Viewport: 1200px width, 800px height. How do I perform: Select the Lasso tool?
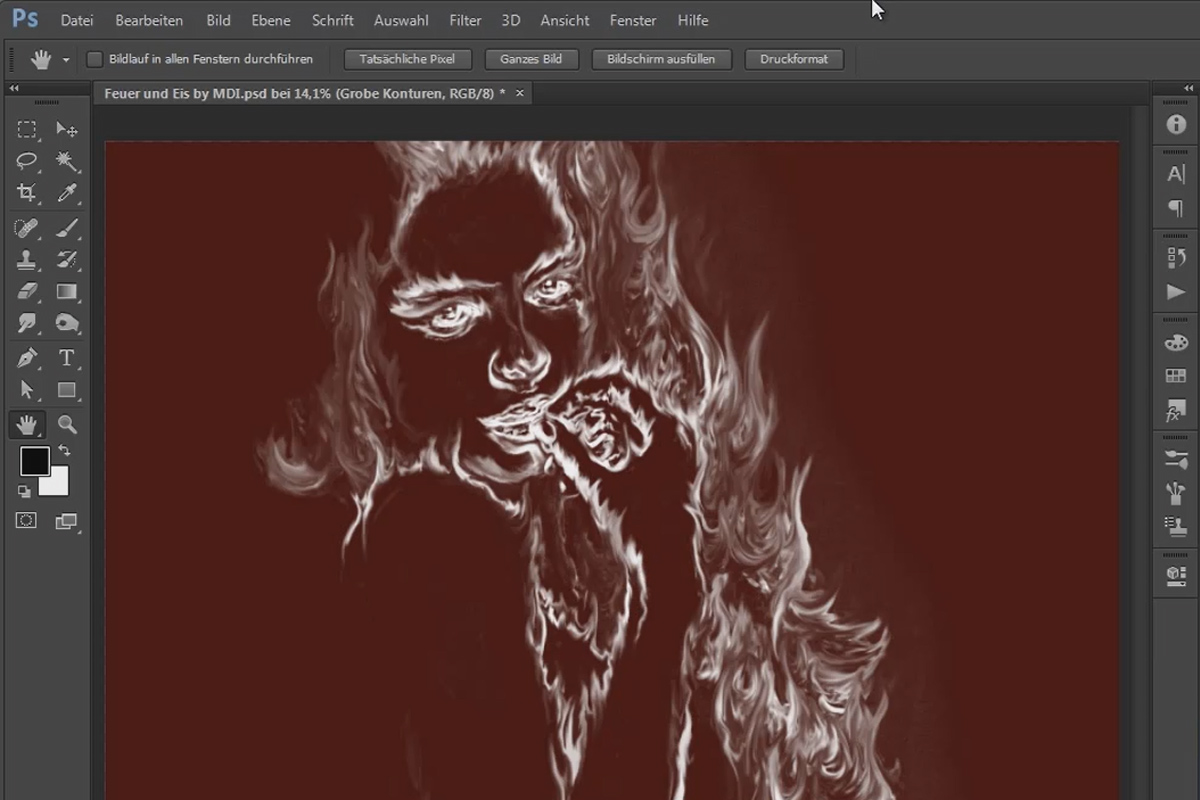tap(27, 161)
